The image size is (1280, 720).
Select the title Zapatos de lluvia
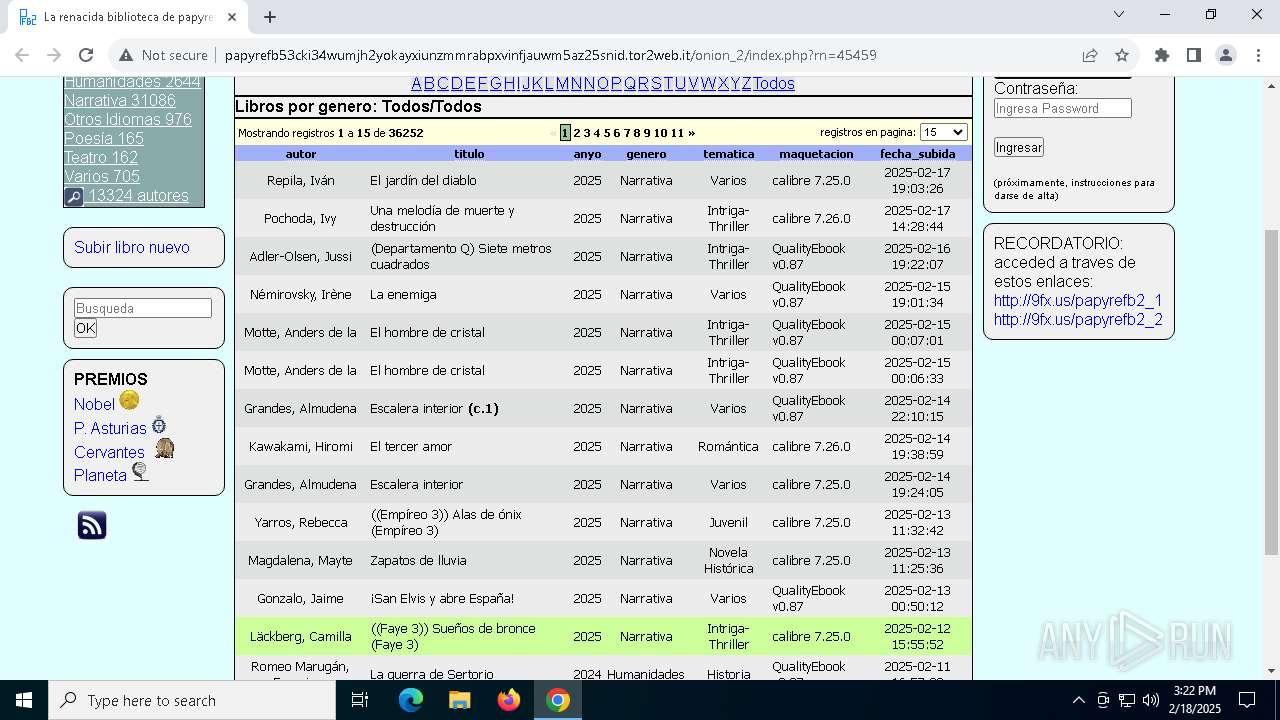pyautogui.click(x=418, y=560)
